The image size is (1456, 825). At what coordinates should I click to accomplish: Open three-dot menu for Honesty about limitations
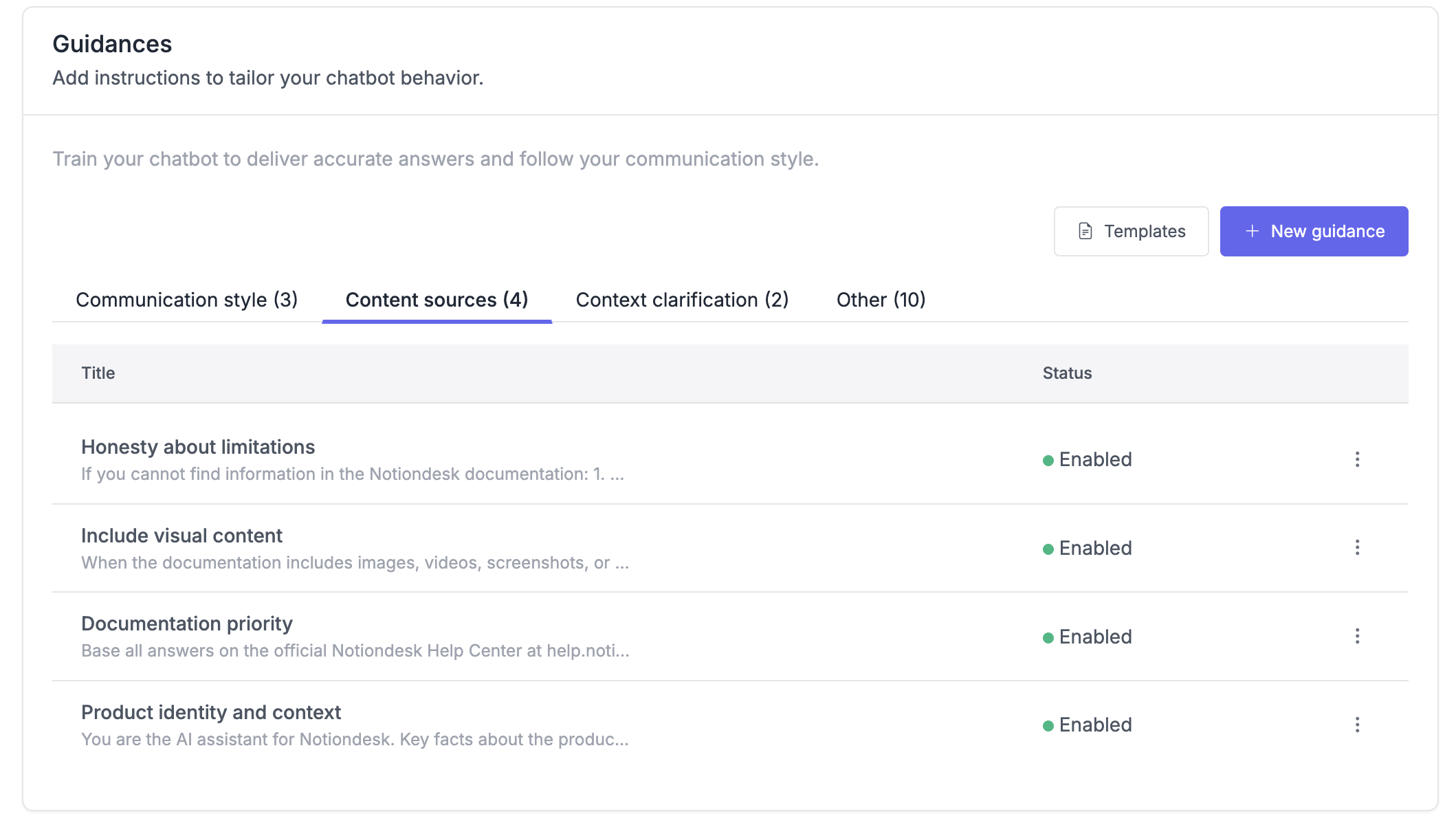1357,459
